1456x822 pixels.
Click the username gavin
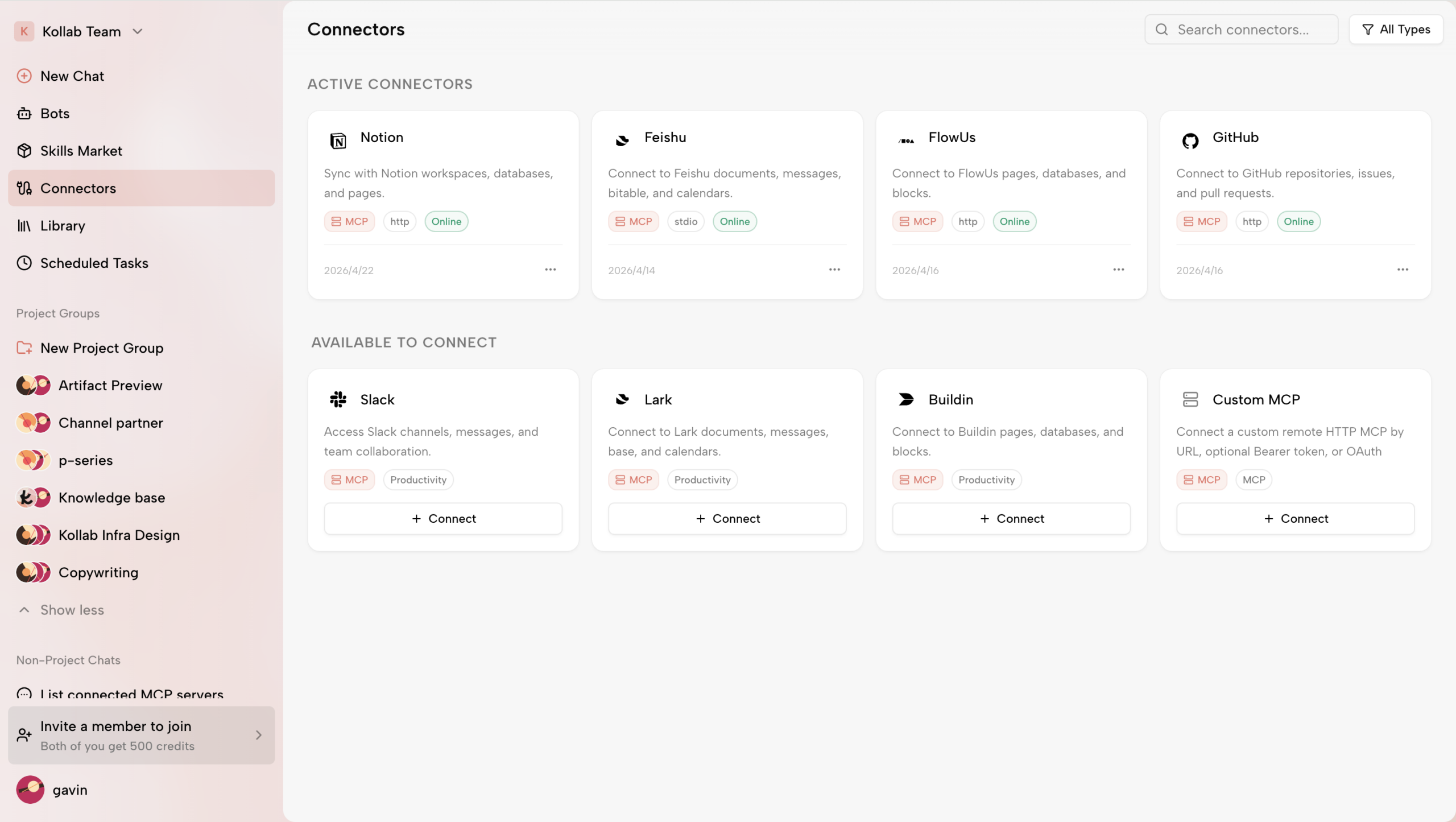pos(70,790)
